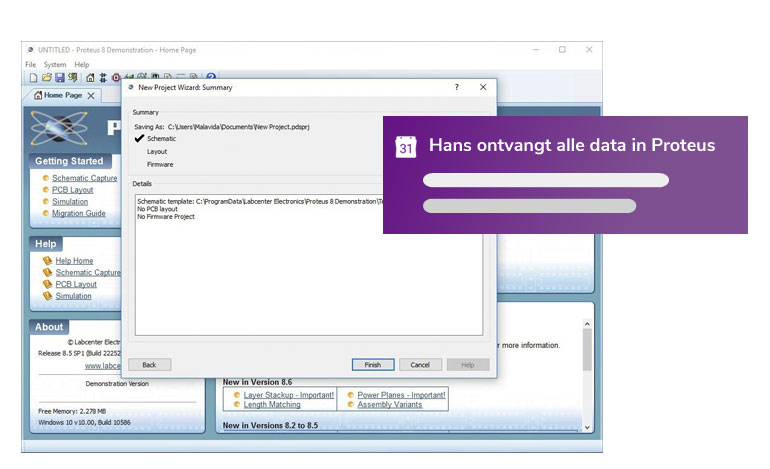Click the red PCB Layout toolbar icon
This screenshot has height=469, width=770.
[x=116, y=78]
